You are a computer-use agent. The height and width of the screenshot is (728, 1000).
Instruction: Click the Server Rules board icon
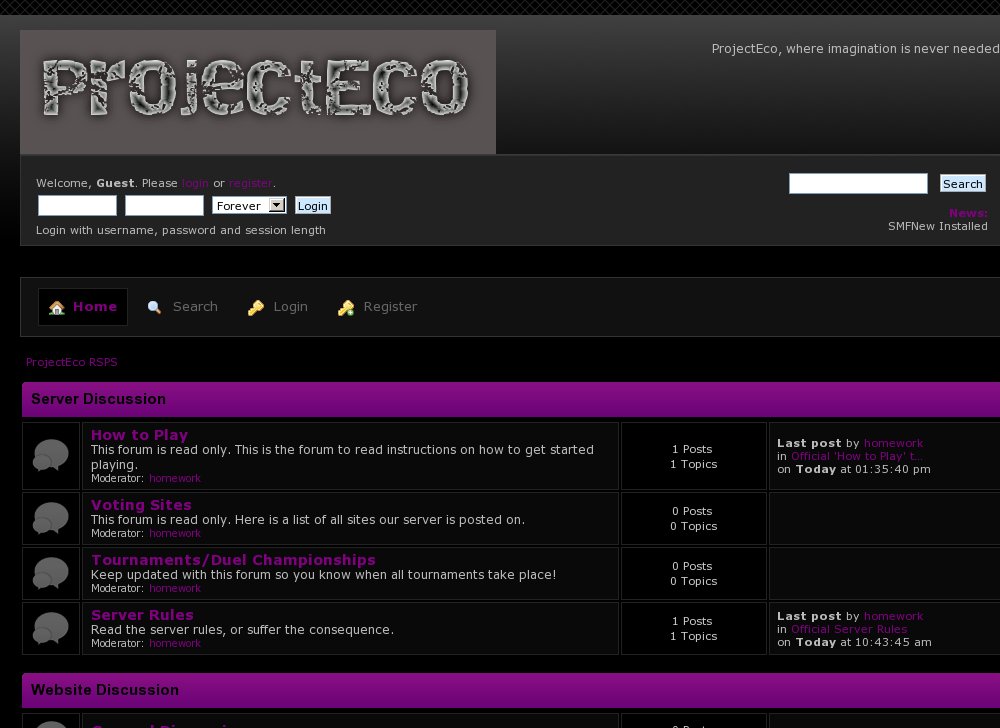click(x=50, y=627)
